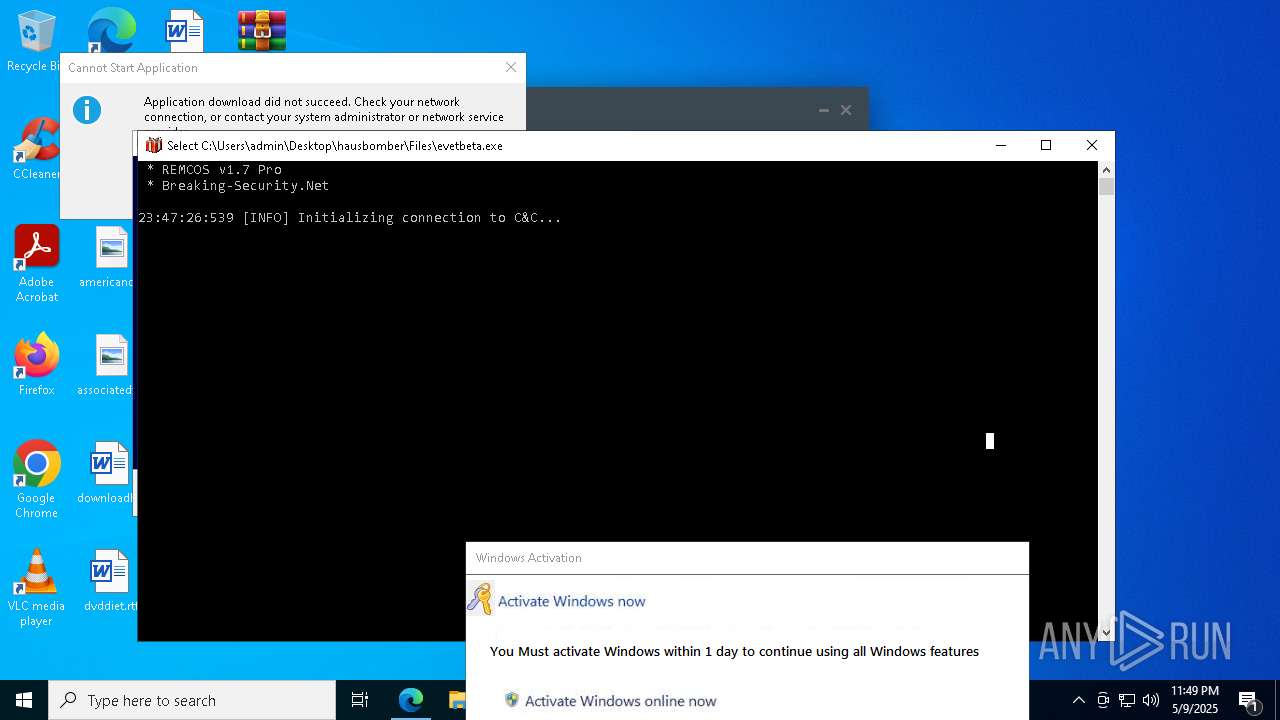The height and width of the screenshot is (720, 1280).
Task: Open the dvddiet.rtf document
Action: tap(108, 582)
